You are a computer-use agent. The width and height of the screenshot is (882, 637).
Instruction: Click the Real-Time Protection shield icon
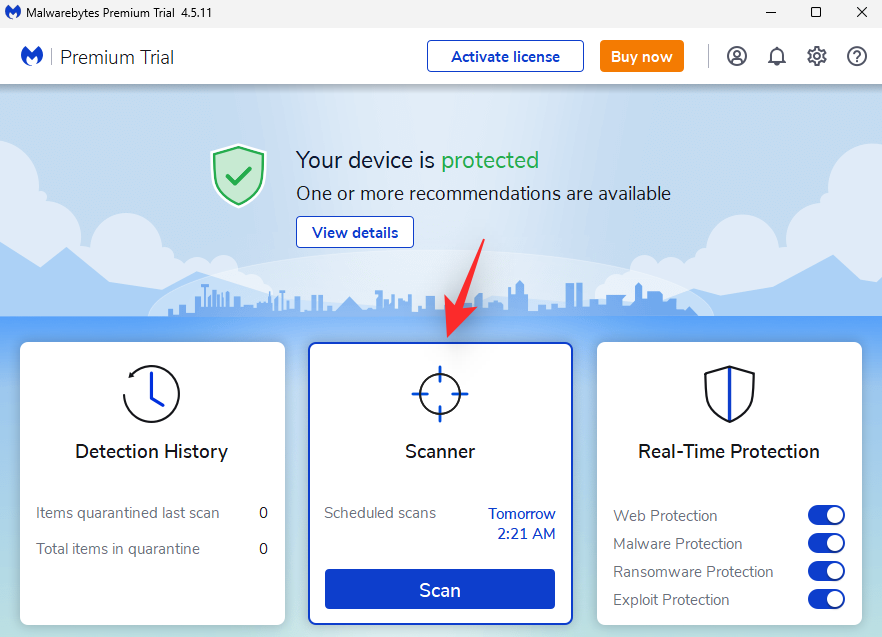[729, 394]
